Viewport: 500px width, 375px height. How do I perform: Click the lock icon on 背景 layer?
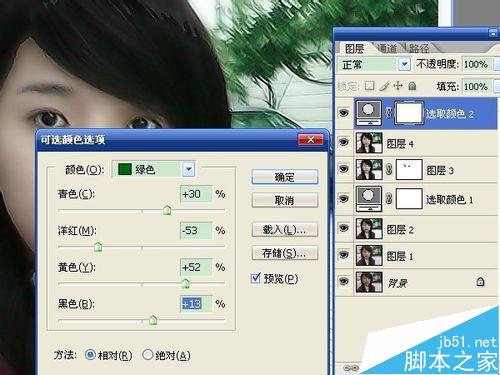point(480,282)
